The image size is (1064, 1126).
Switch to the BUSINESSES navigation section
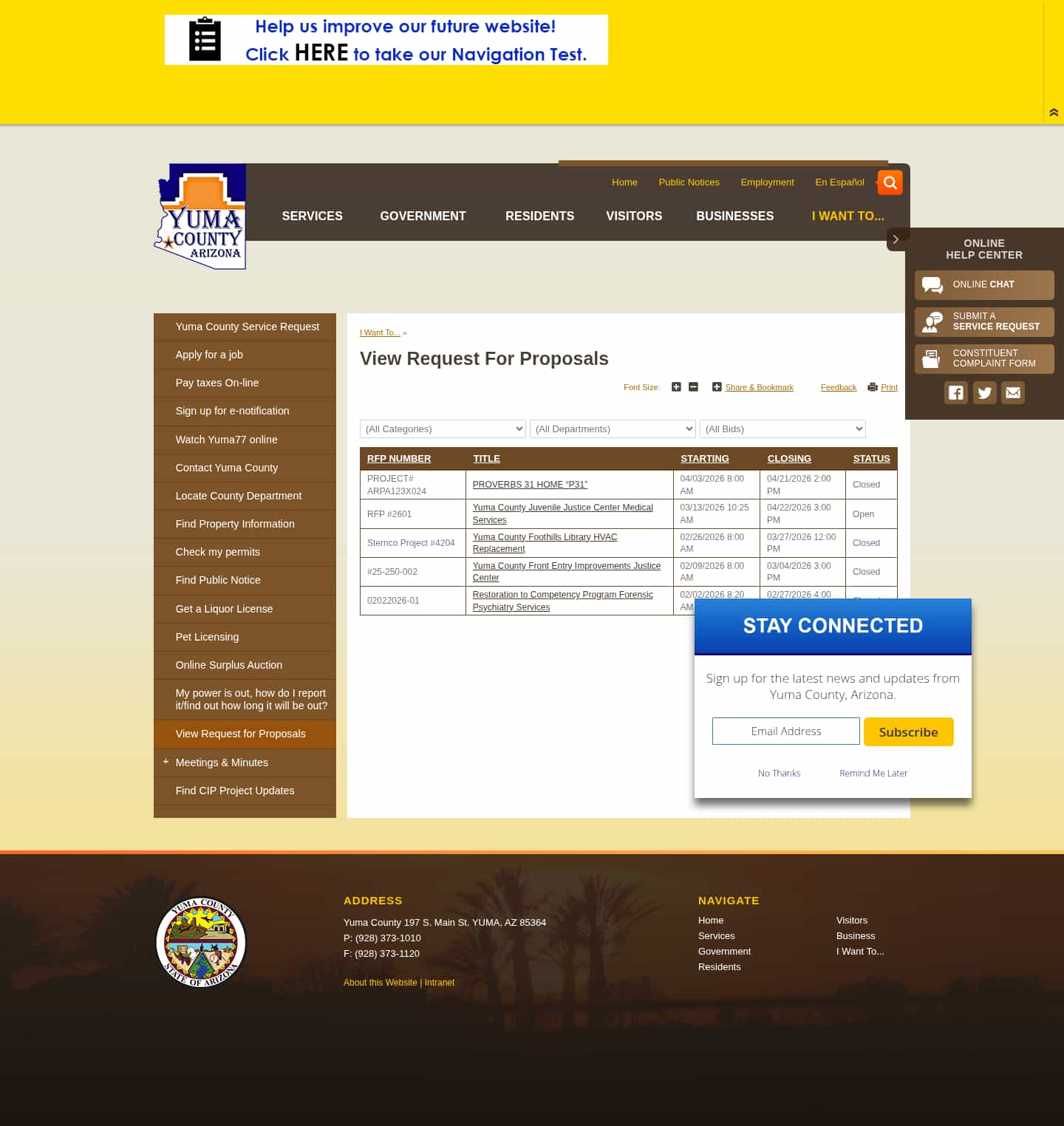[x=734, y=216]
